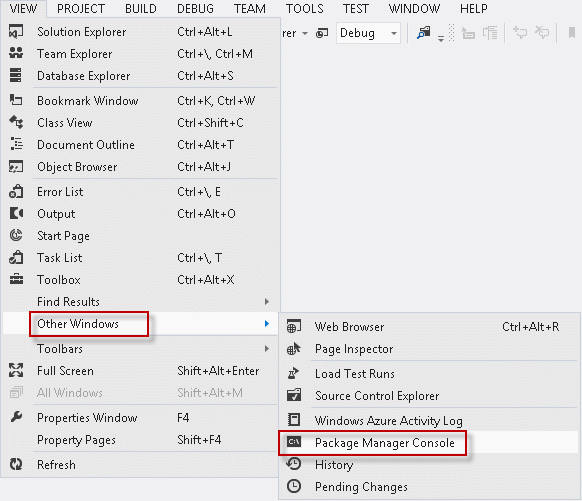582x501 pixels.
Task: Click the Uncomment selection toolbar icon
Action: pyautogui.click(x=542, y=33)
